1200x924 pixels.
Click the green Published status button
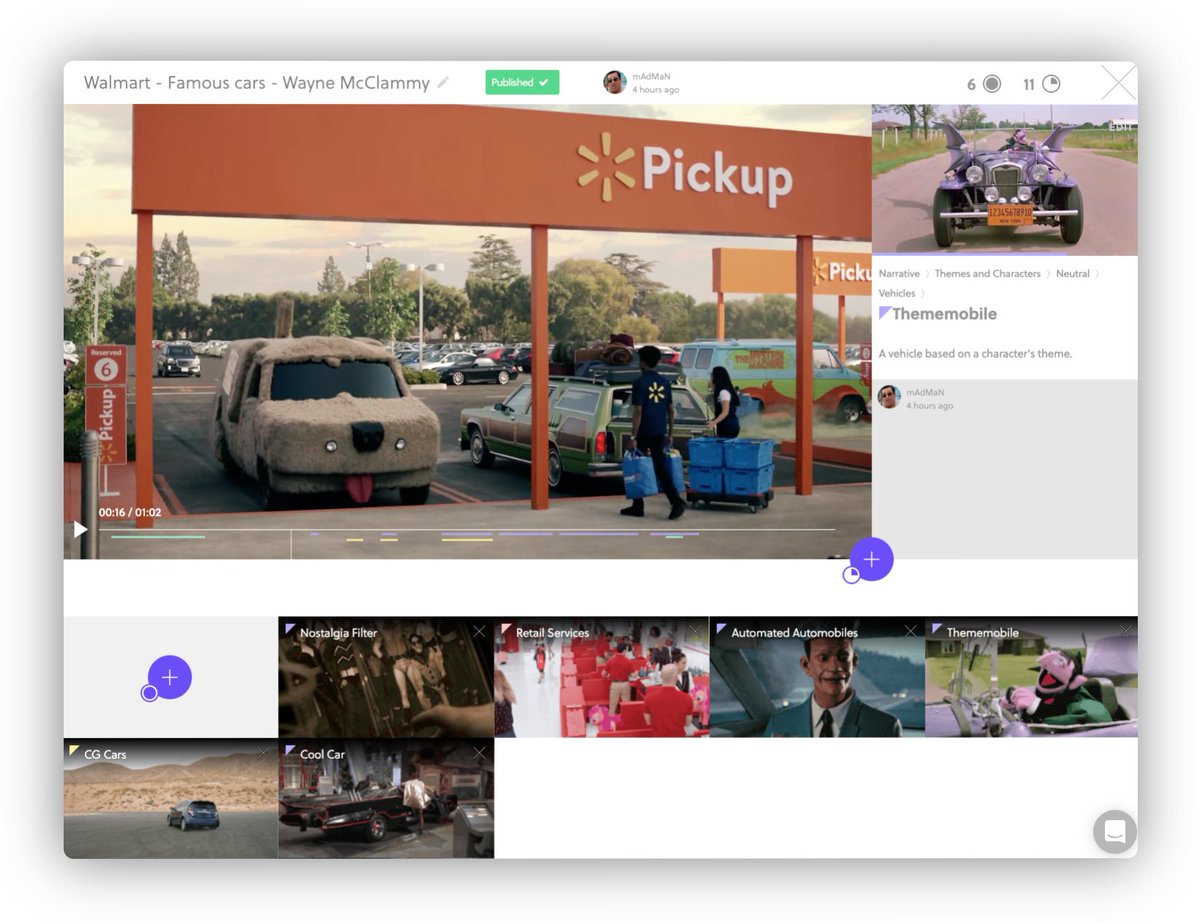522,83
